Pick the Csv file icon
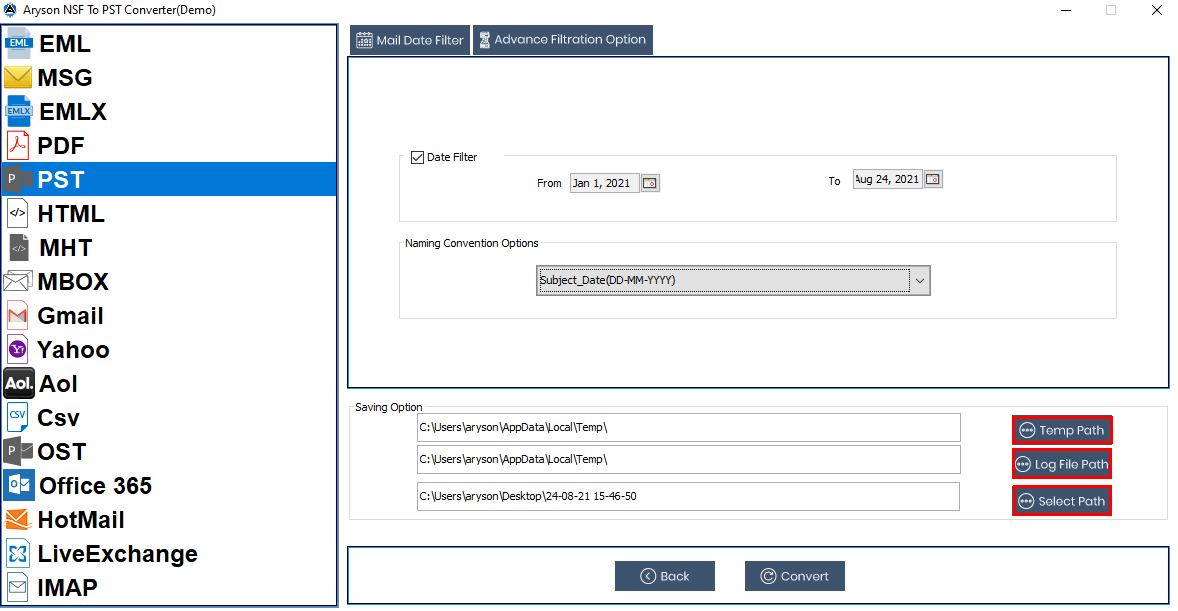Viewport: 1178px width, 611px height. 18,417
